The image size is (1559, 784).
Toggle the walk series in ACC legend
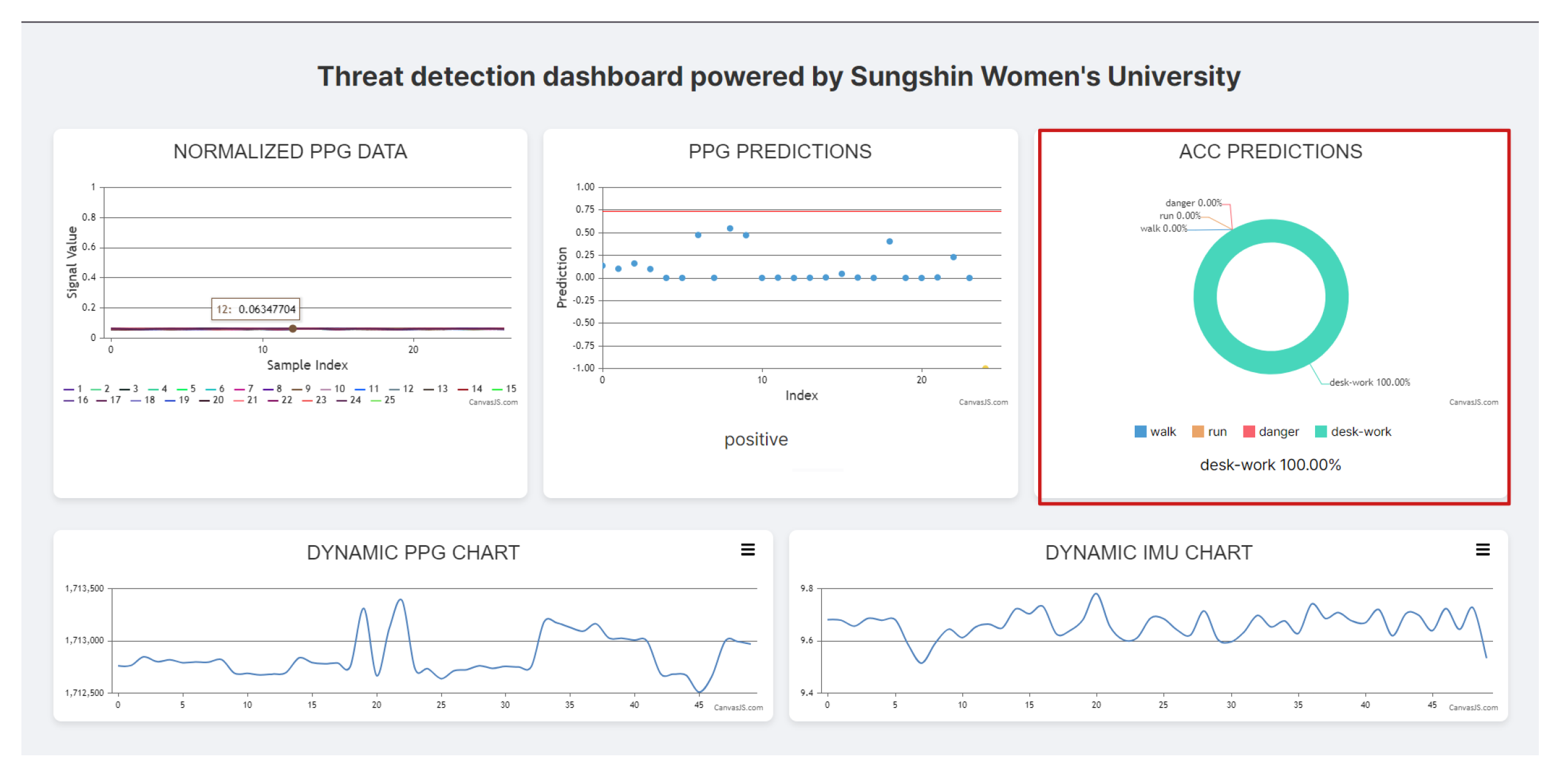[x=1162, y=432]
